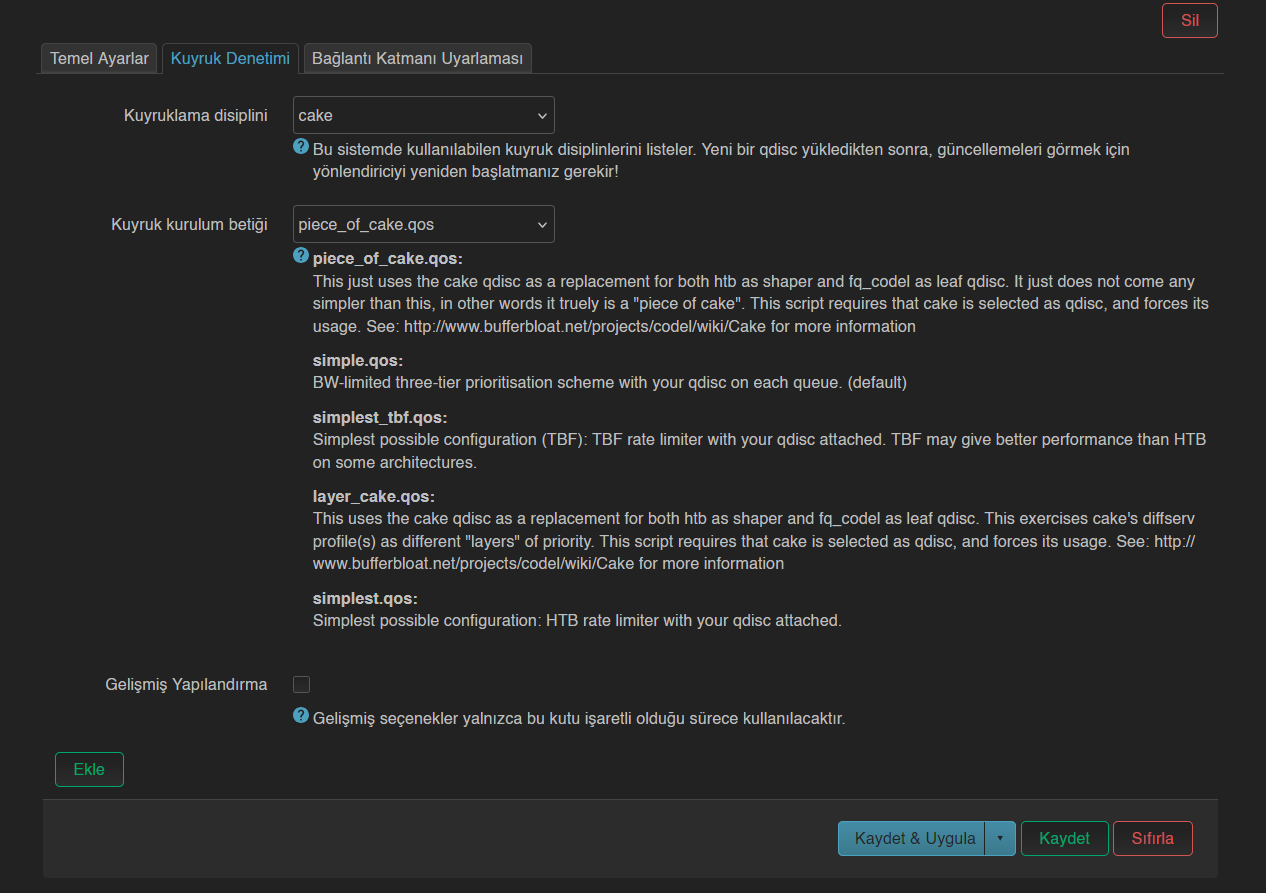Click the green Ekle button
The height and width of the screenshot is (893, 1266).
[89, 770]
